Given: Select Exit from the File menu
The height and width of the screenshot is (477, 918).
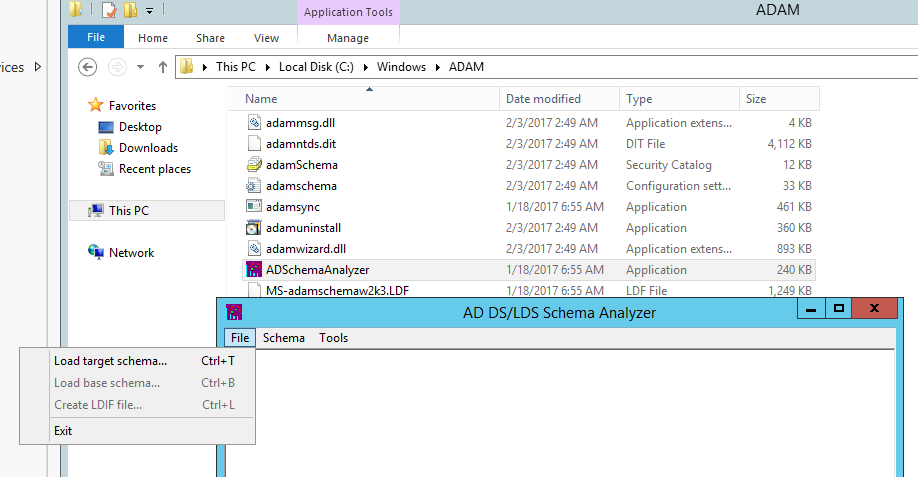Looking at the screenshot, I should pos(63,431).
